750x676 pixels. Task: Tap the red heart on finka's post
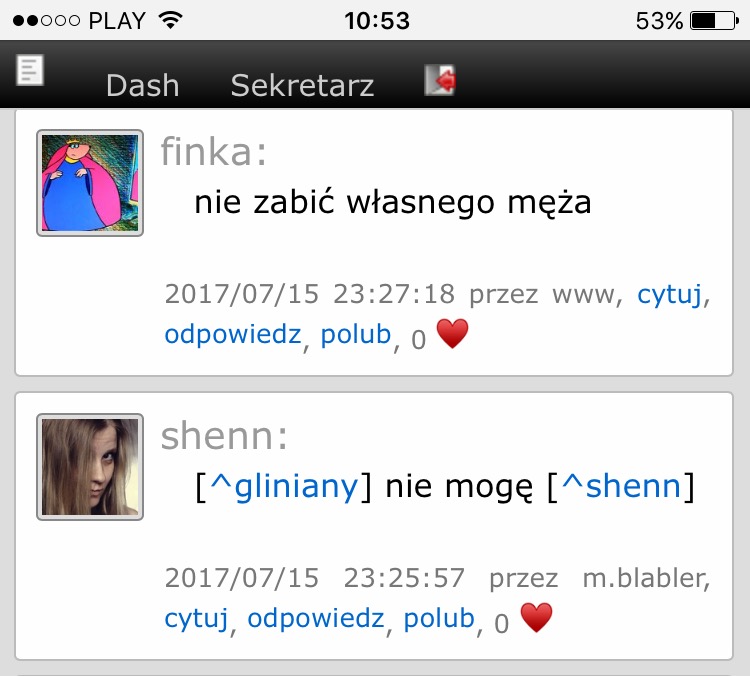pyautogui.click(x=452, y=333)
